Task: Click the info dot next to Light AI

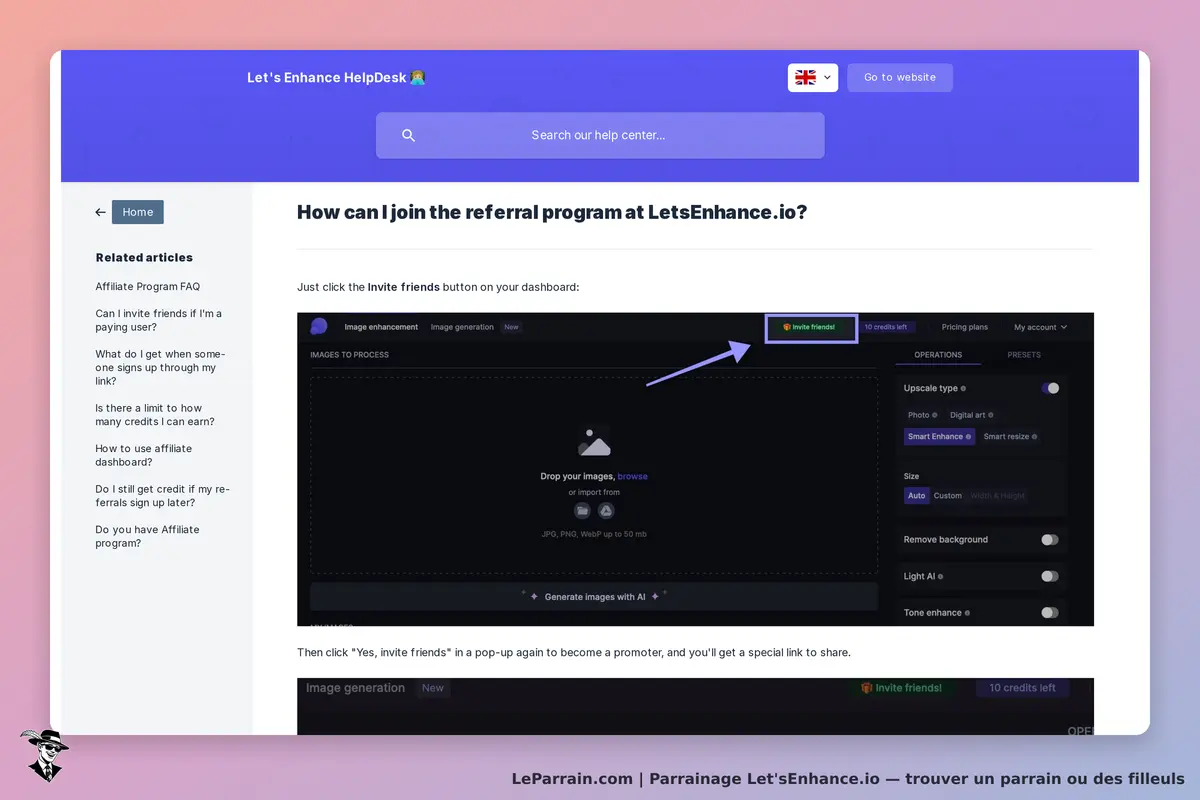Action: 941,576
